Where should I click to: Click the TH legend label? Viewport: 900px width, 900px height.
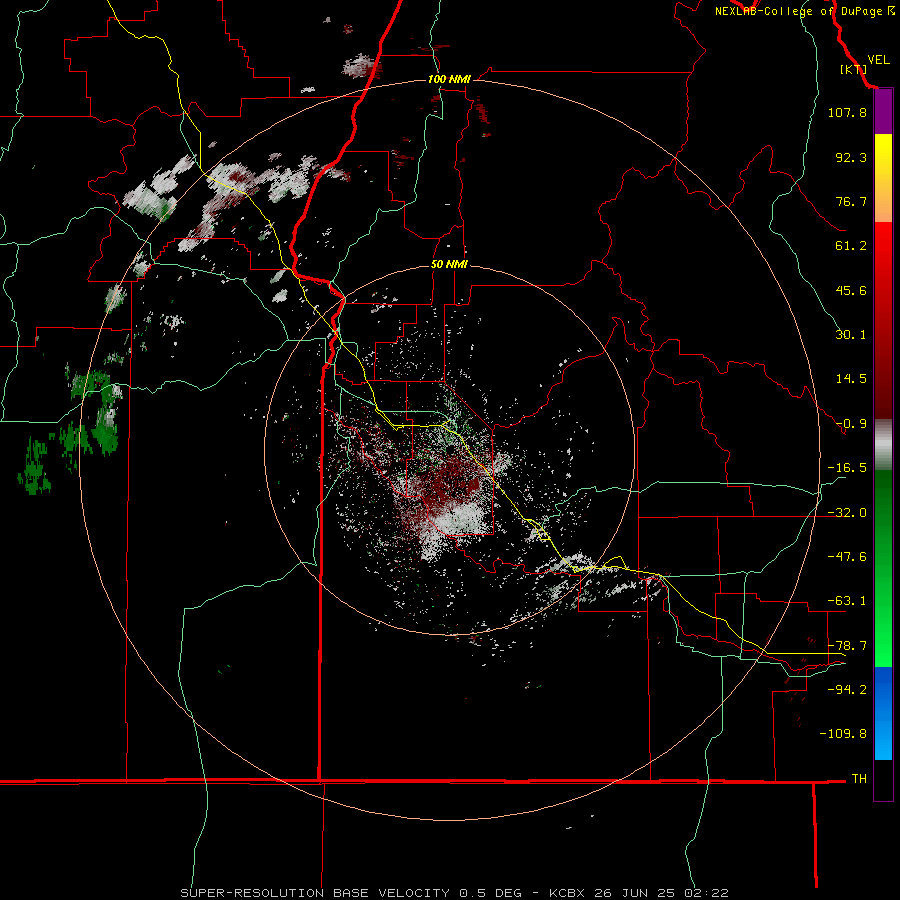click(x=859, y=779)
